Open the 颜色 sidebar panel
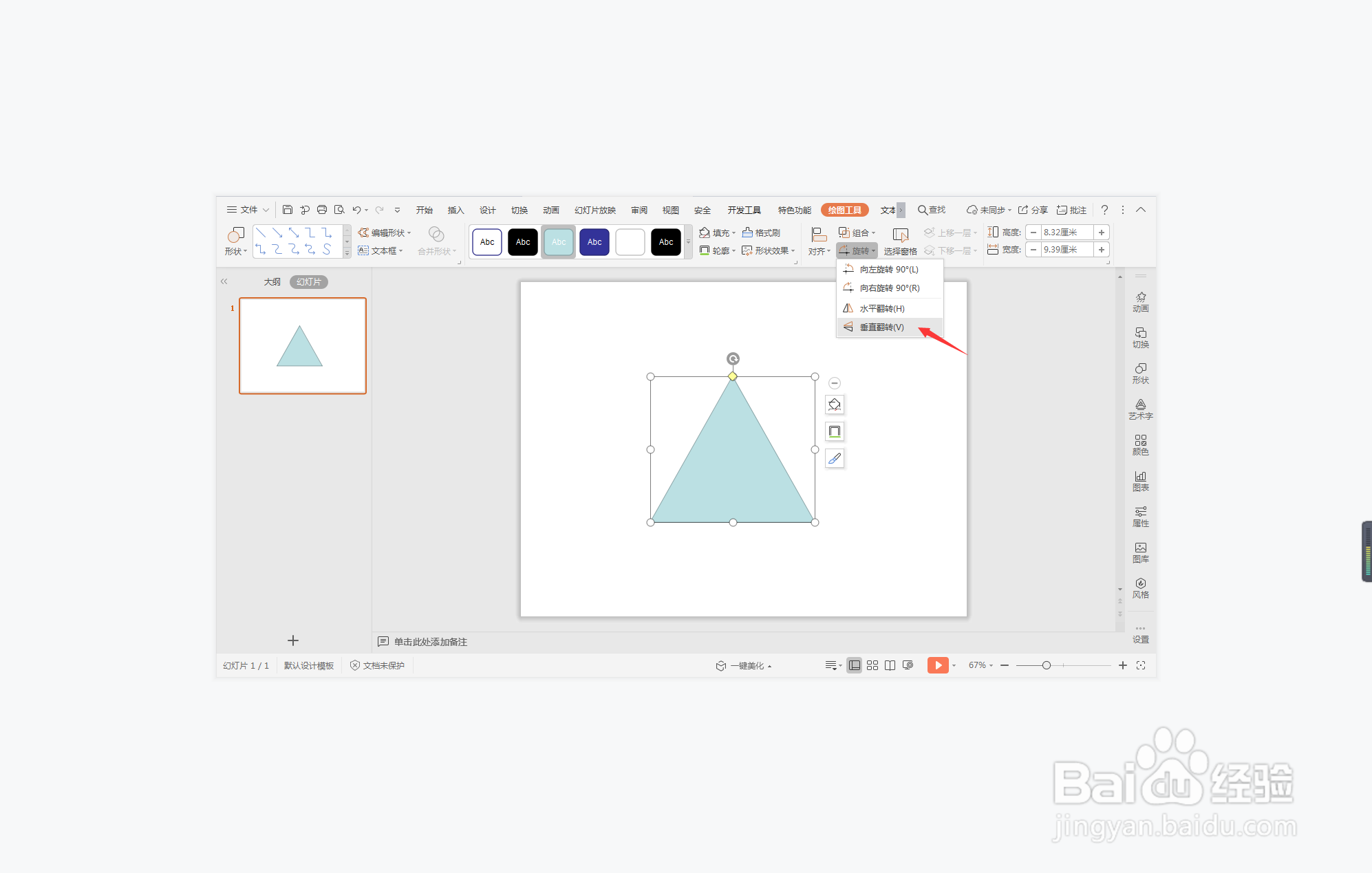The image size is (1372, 873). [x=1141, y=445]
